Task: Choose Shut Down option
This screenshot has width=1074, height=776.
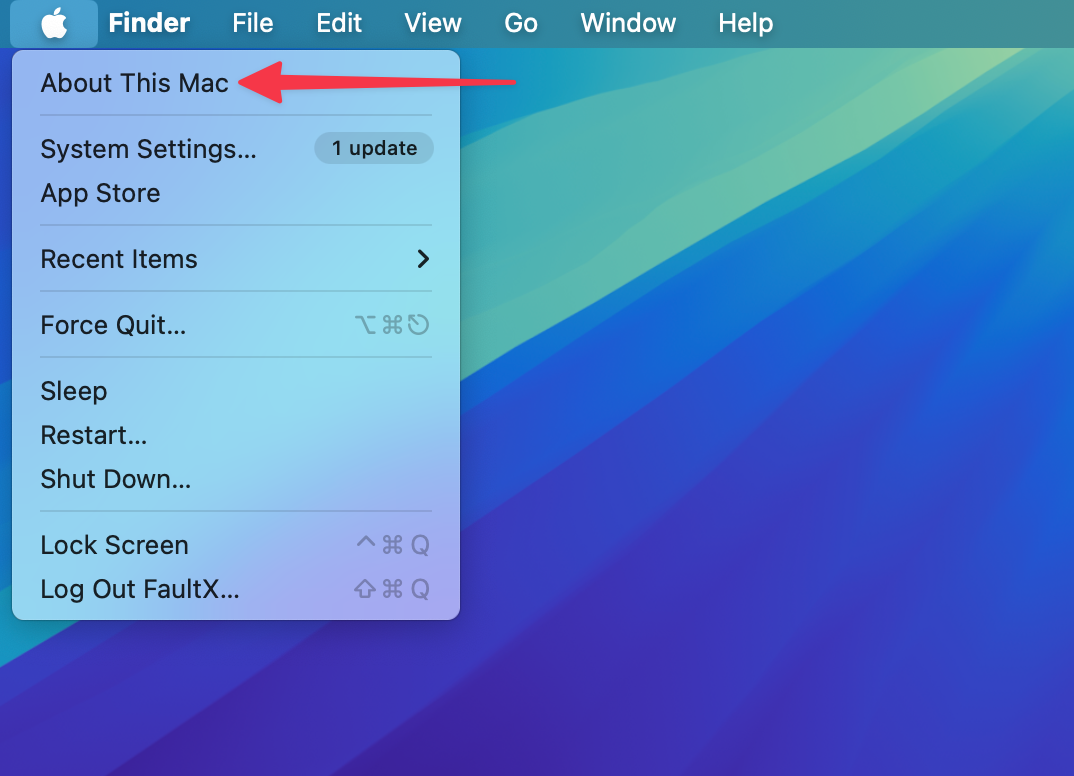Action: click(115, 479)
